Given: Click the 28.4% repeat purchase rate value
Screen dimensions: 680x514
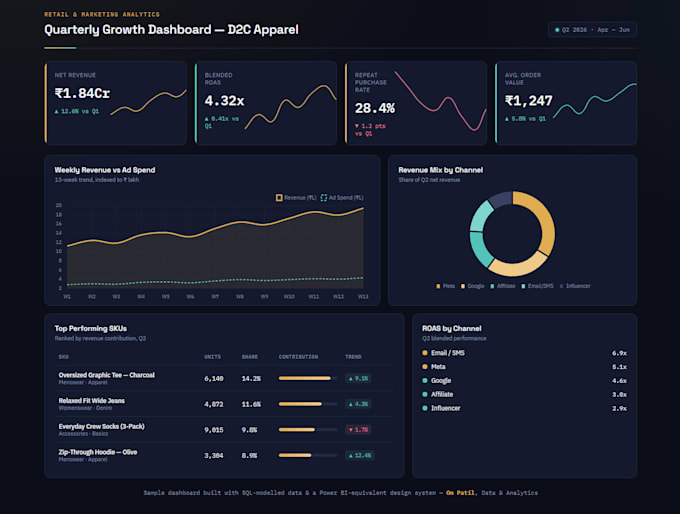Looking at the screenshot, I should (x=375, y=108).
